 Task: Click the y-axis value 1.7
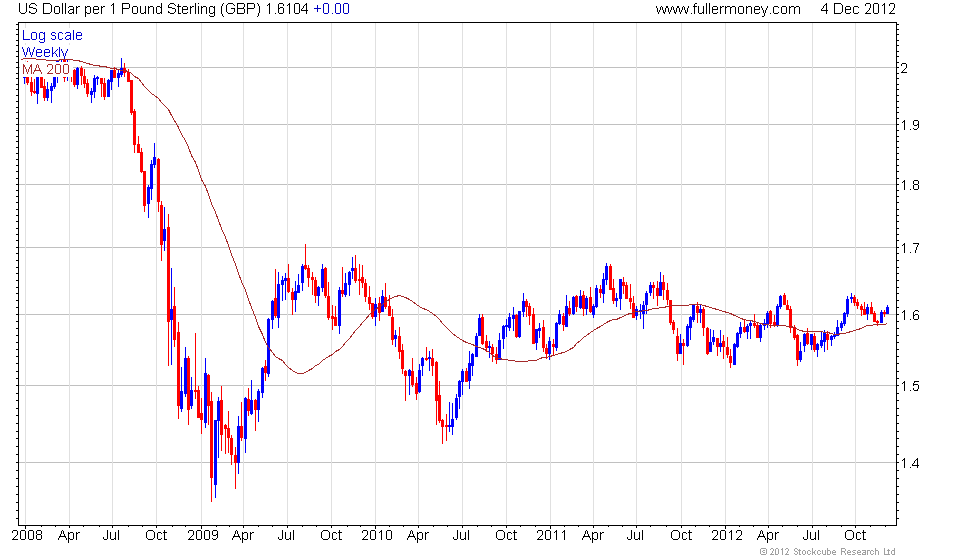tap(910, 248)
